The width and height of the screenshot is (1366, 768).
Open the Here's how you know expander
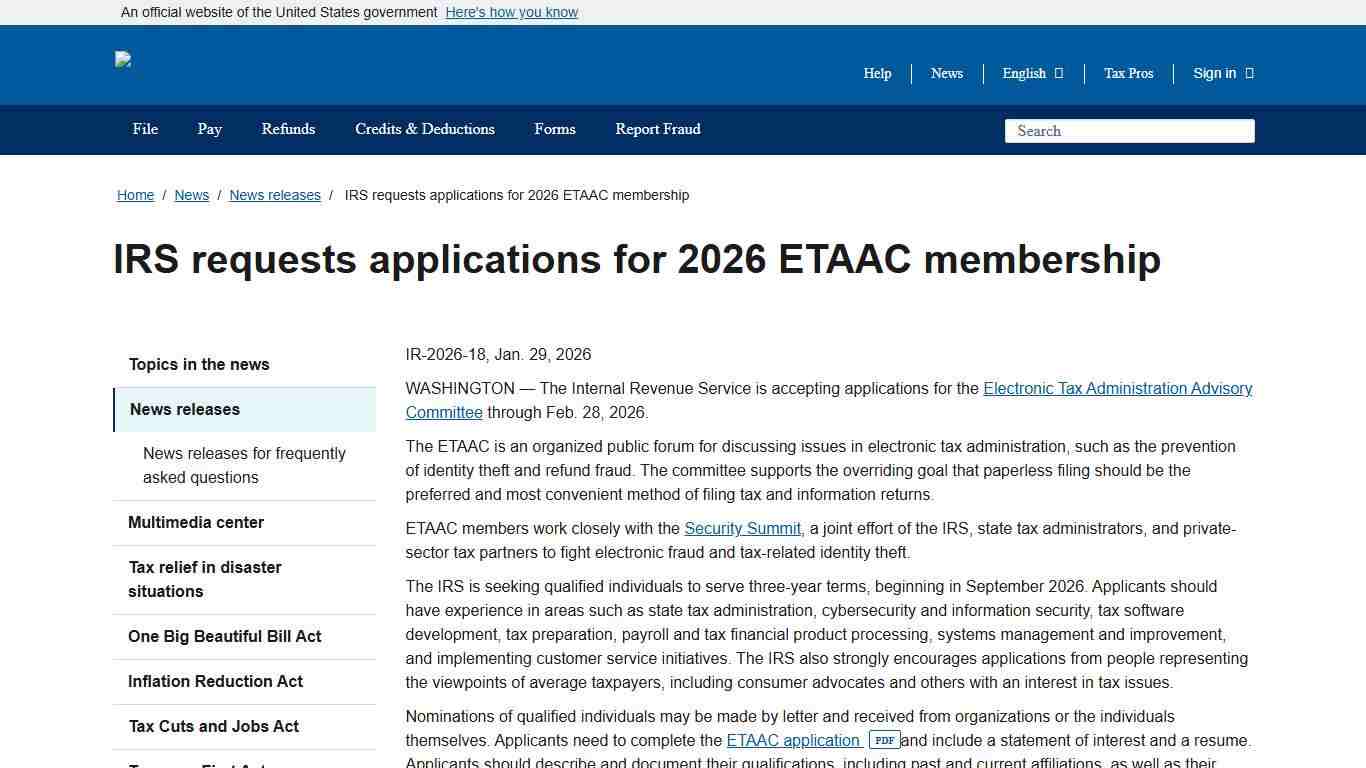511,12
